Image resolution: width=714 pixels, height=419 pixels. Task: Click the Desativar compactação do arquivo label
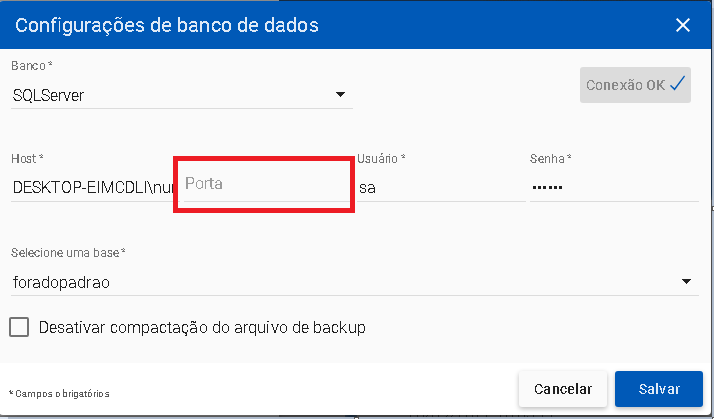(x=201, y=327)
